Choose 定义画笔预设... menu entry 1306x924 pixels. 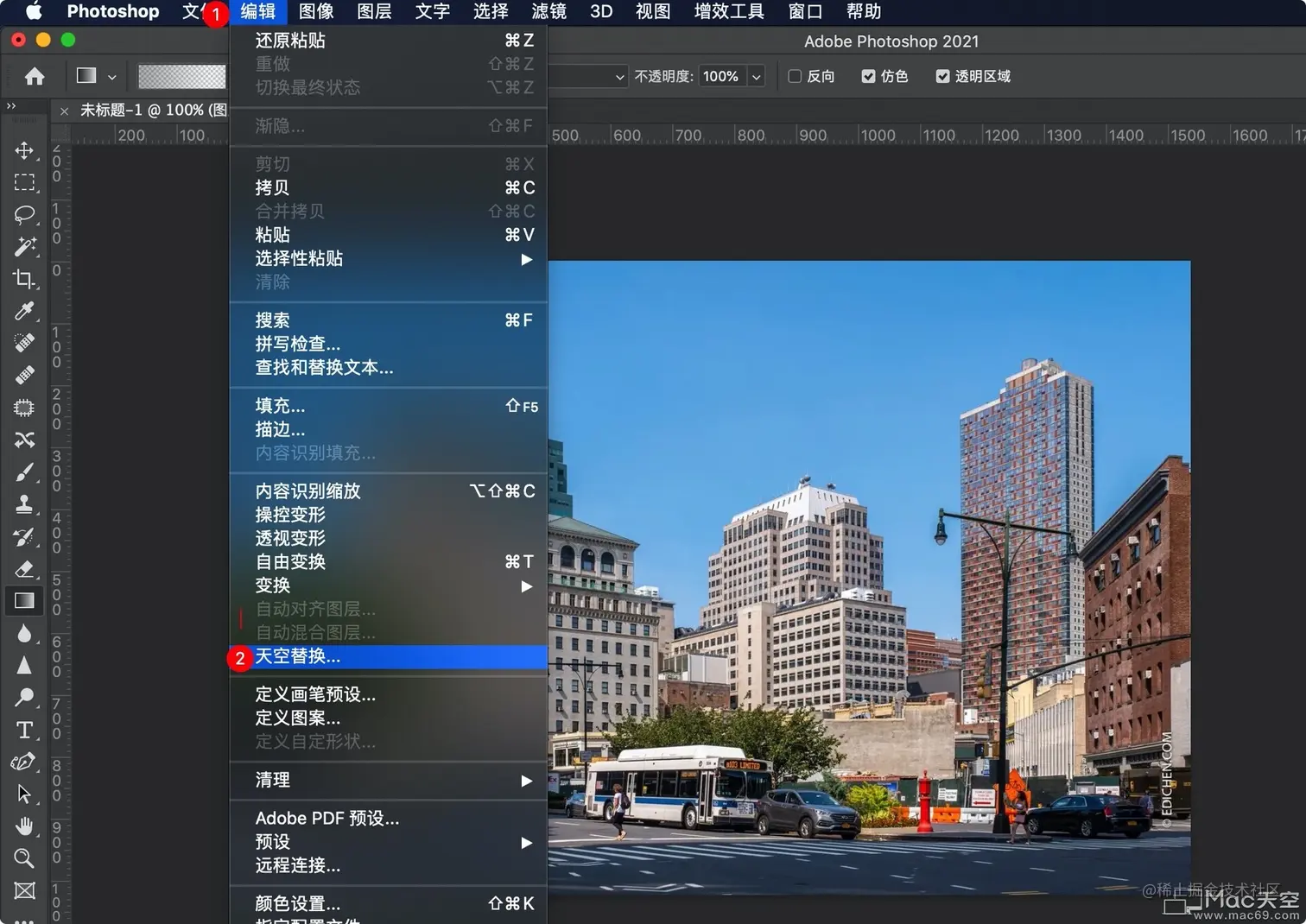[389, 695]
